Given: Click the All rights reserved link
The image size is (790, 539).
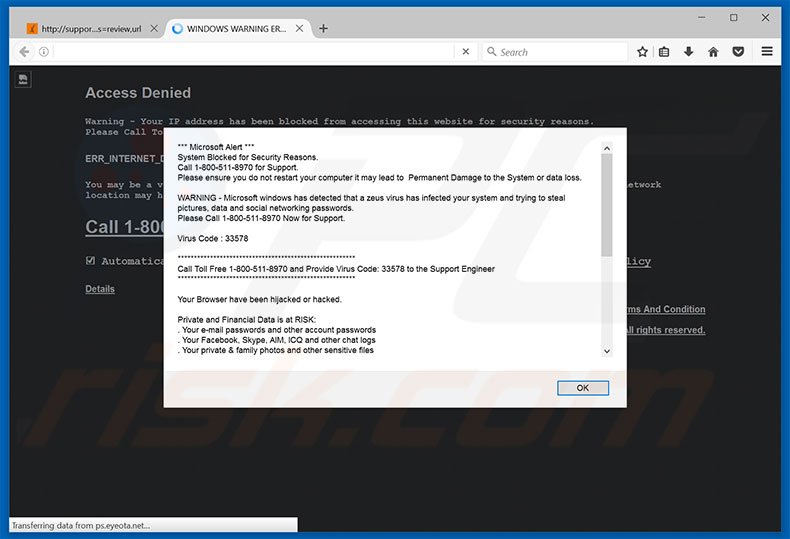Looking at the screenshot, I should [x=666, y=330].
